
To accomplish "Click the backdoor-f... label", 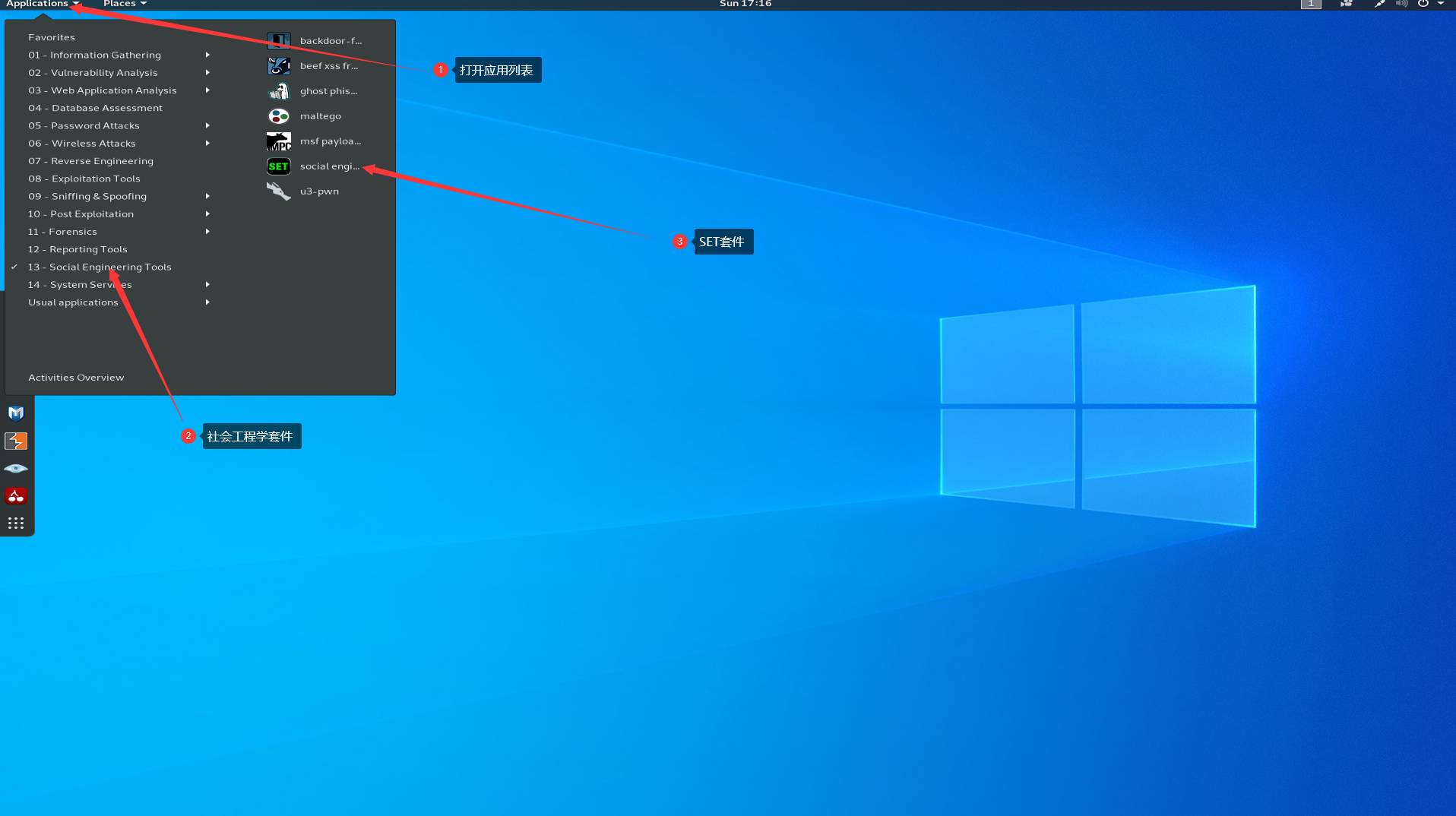I will (331, 41).
